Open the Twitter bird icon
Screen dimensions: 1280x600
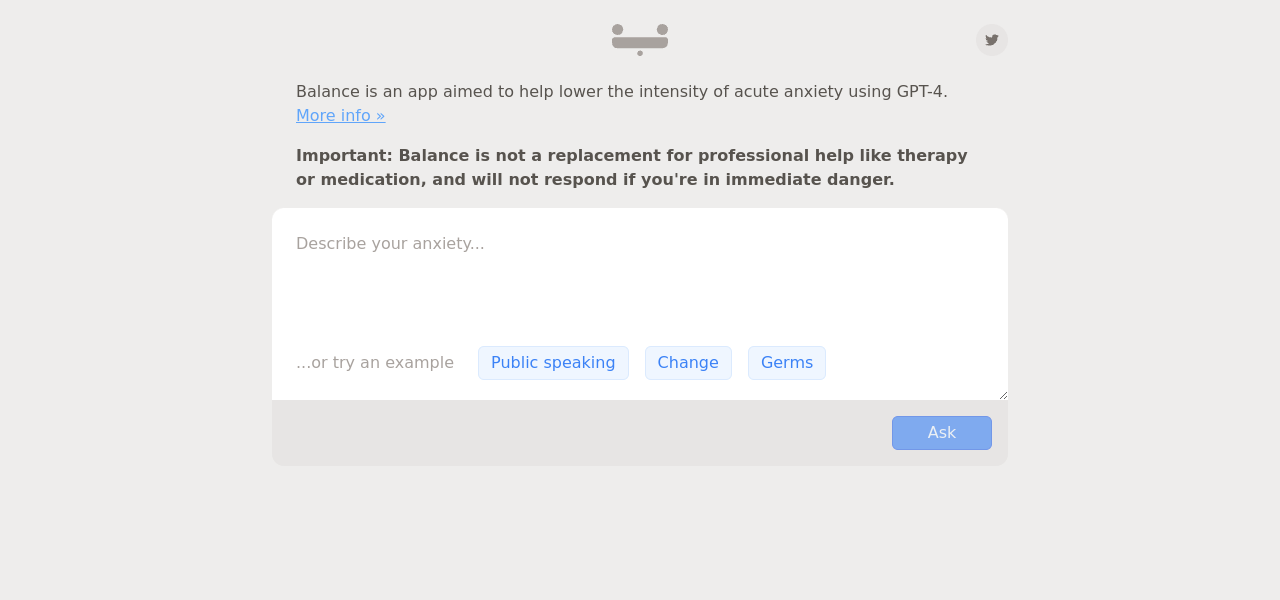coord(992,40)
